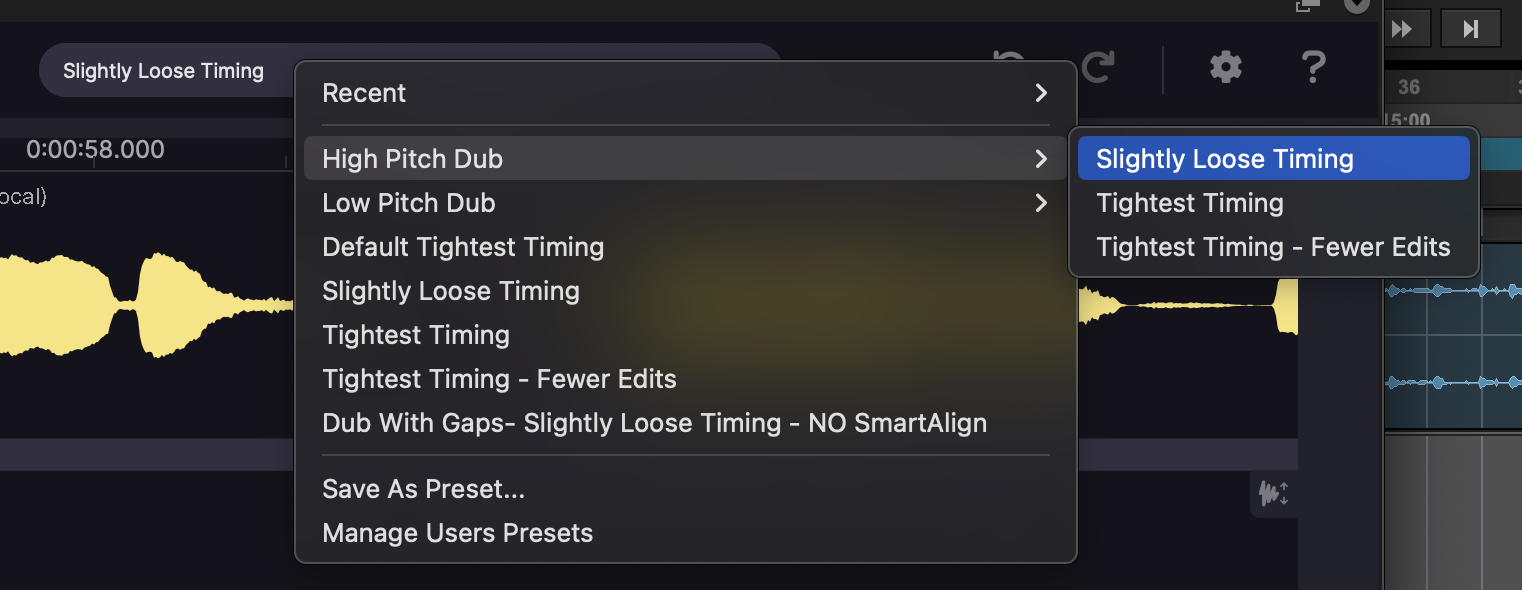Screen dimensions: 1522x590
Task: Open Manage Users Presets
Action: (x=457, y=533)
